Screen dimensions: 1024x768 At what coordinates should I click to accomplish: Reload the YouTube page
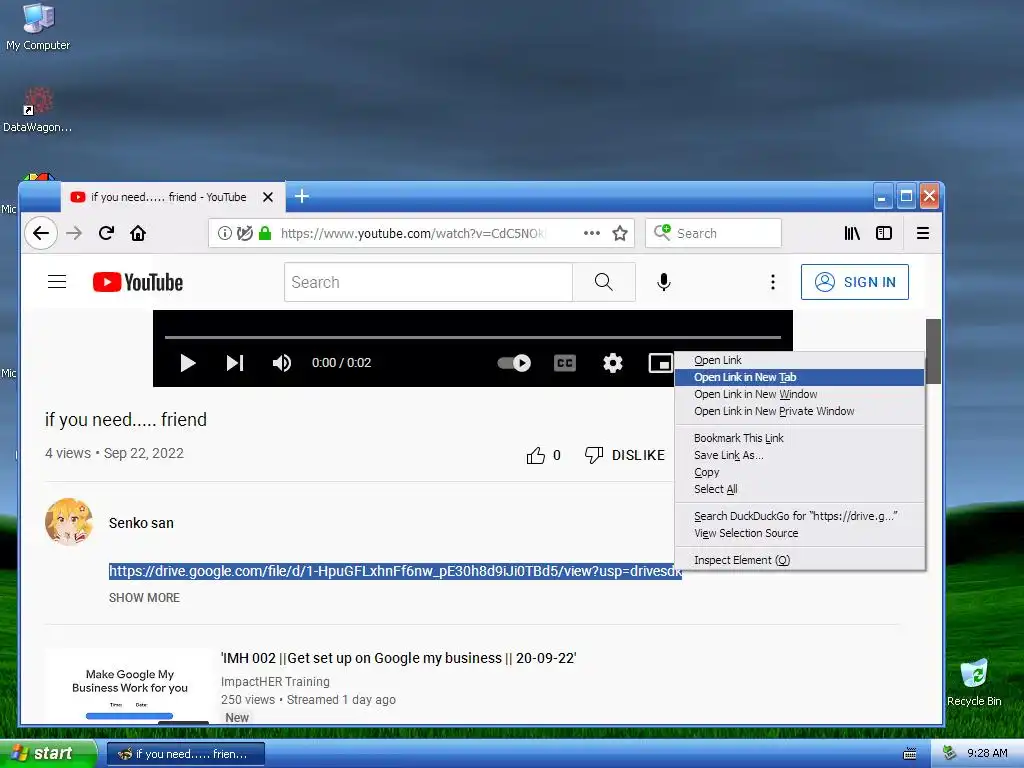106,233
